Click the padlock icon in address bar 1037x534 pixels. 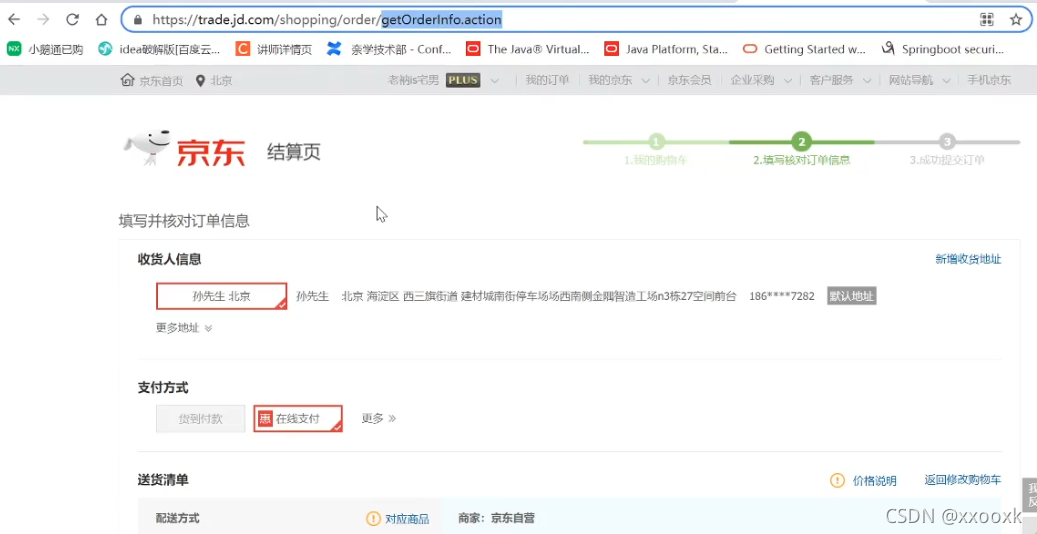pos(138,20)
